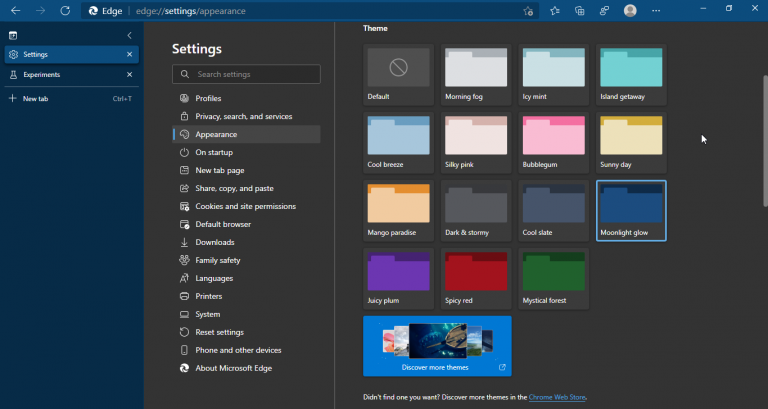Open the Collections icon

click(x=579, y=11)
